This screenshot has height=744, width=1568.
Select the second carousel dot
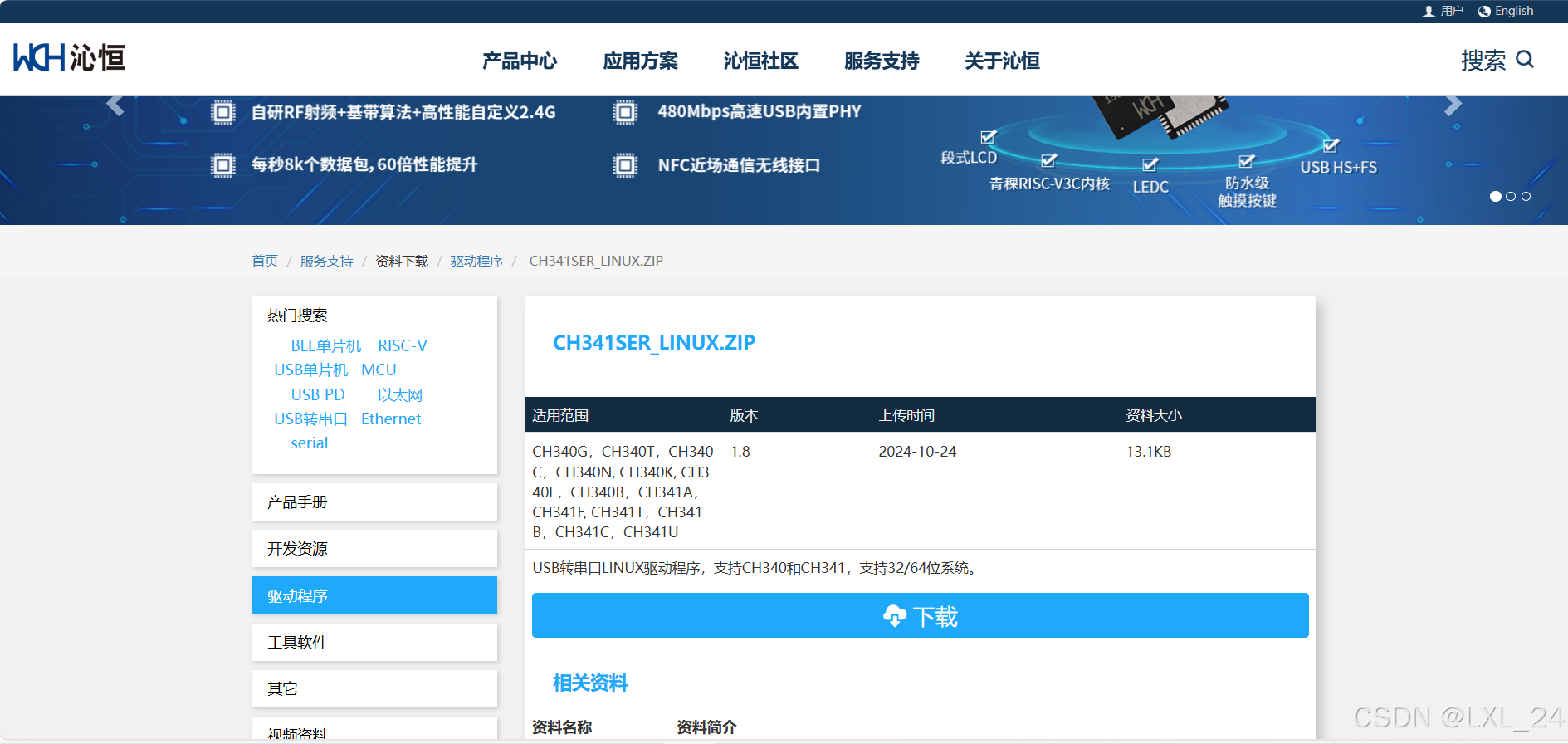click(x=1511, y=197)
